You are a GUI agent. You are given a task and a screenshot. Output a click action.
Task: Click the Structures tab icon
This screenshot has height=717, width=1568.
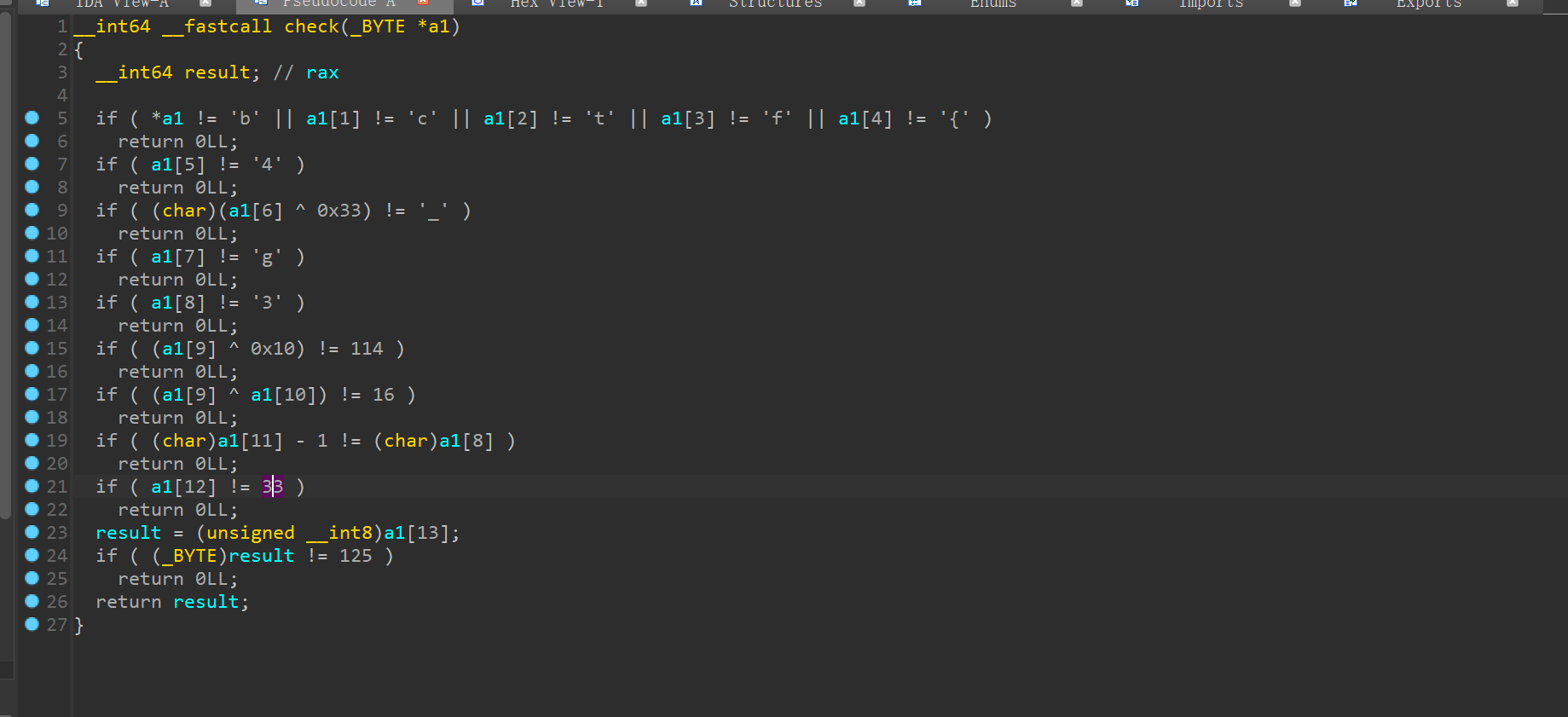(x=697, y=3)
